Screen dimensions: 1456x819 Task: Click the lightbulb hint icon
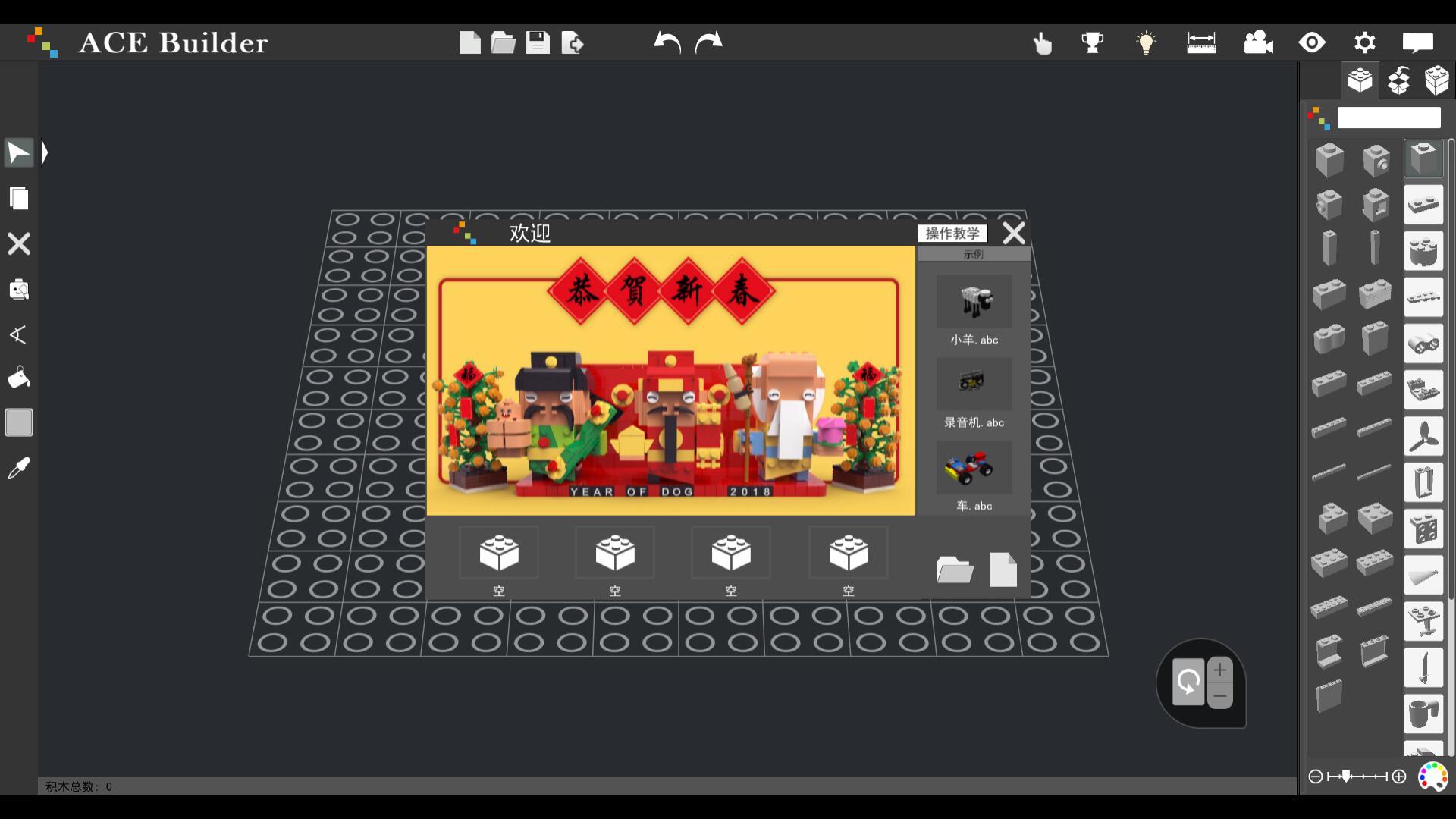tap(1146, 42)
